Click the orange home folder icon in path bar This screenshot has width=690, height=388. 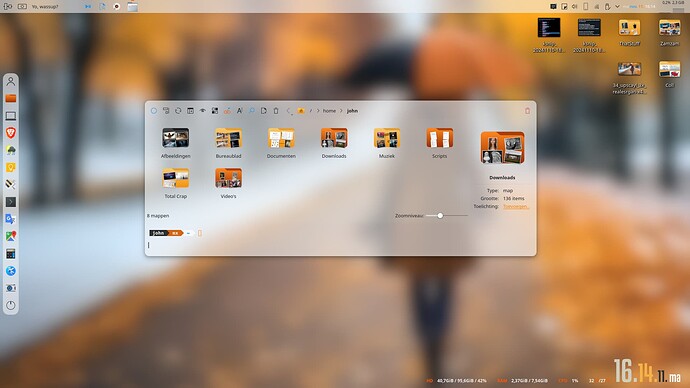(301, 111)
